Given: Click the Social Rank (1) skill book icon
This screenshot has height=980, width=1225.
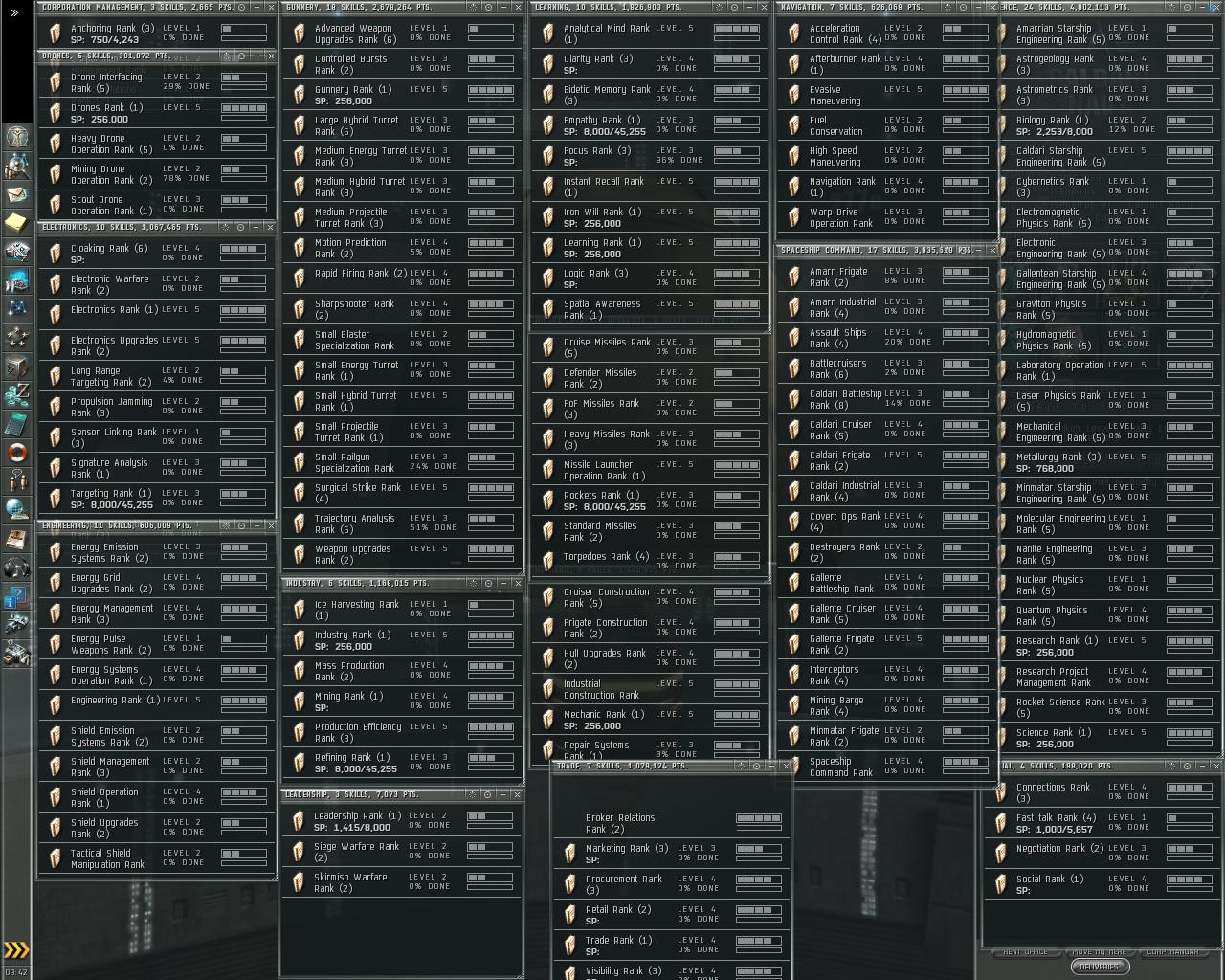Looking at the screenshot, I should (x=1001, y=884).
